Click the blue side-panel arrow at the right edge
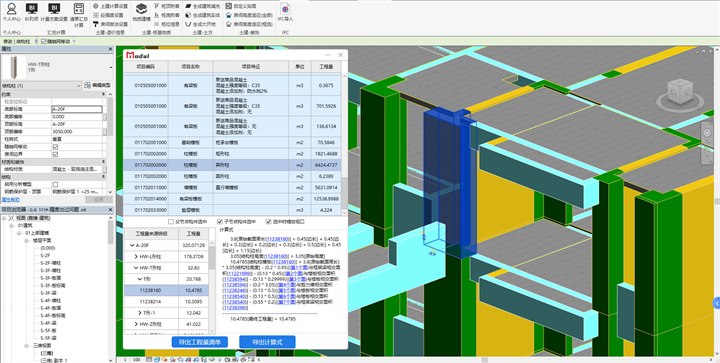 click(x=716, y=302)
